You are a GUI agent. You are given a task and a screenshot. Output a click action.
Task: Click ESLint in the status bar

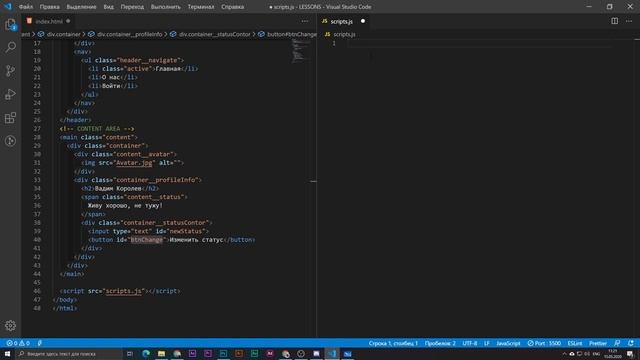[575, 343]
